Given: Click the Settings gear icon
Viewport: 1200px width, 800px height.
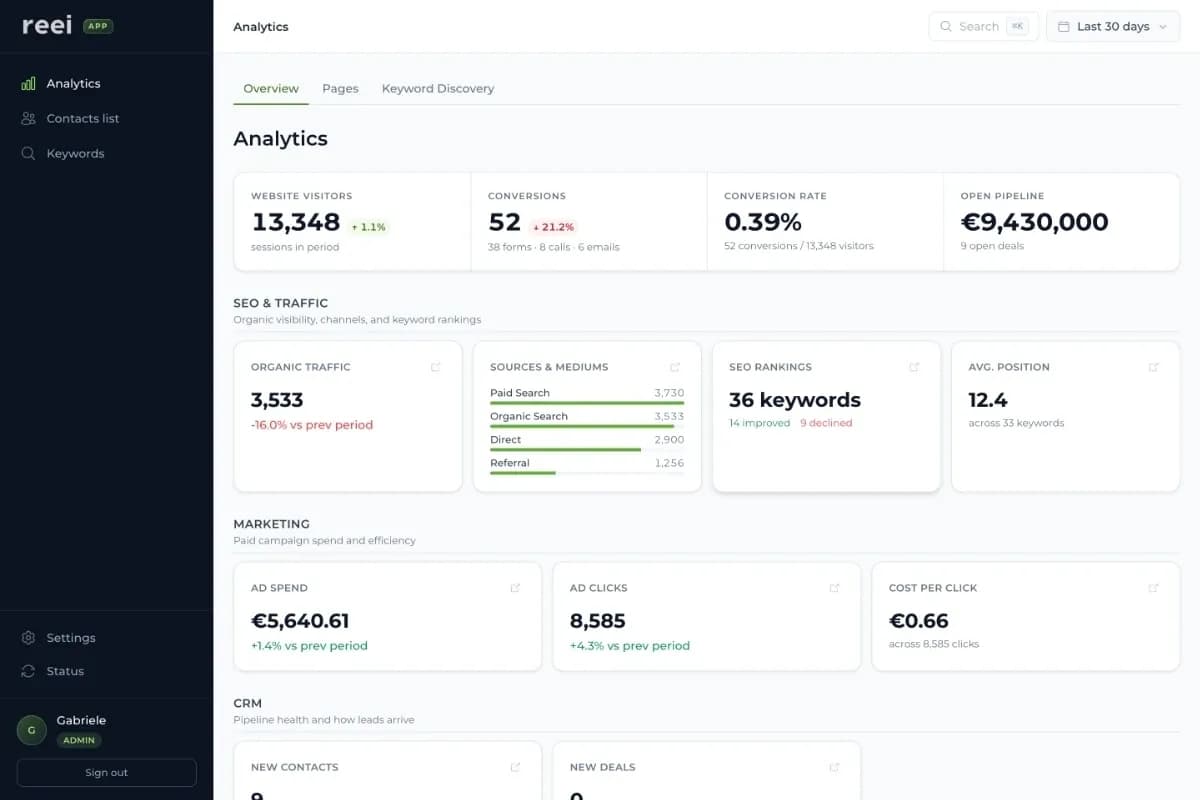Looking at the screenshot, I should click(x=28, y=638).
